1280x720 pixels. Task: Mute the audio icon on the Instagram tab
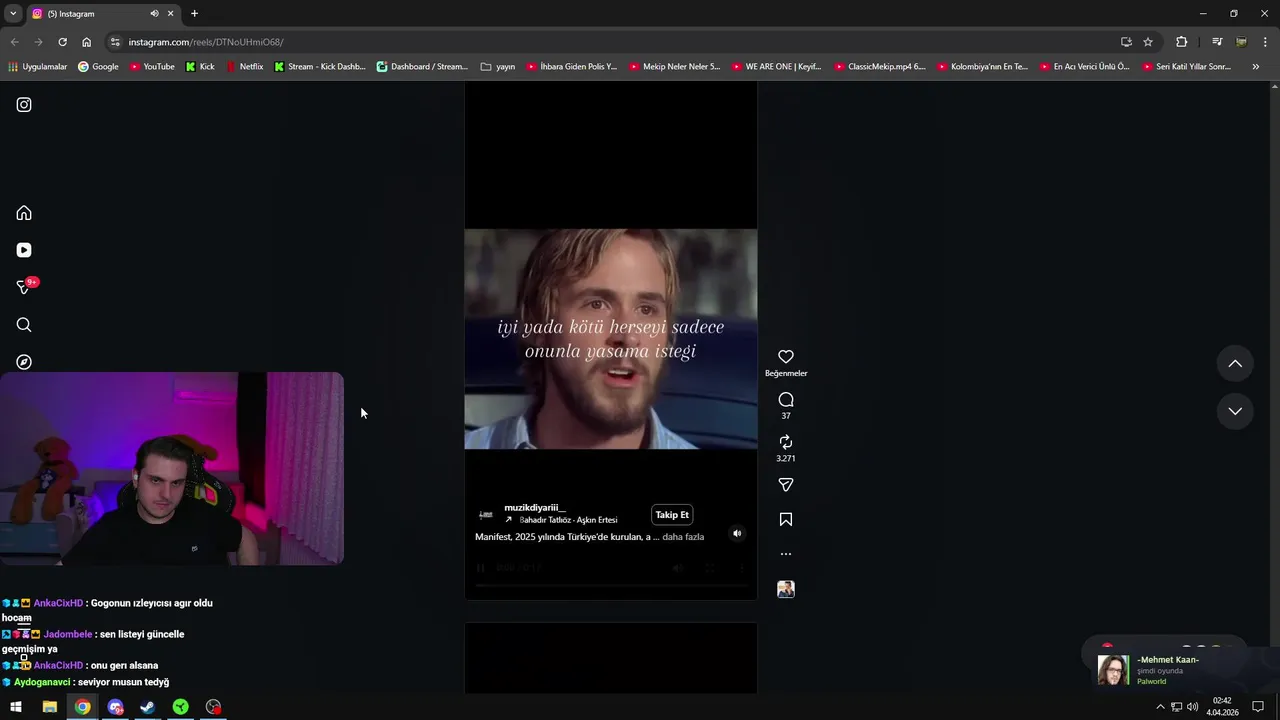pos(154,14)
